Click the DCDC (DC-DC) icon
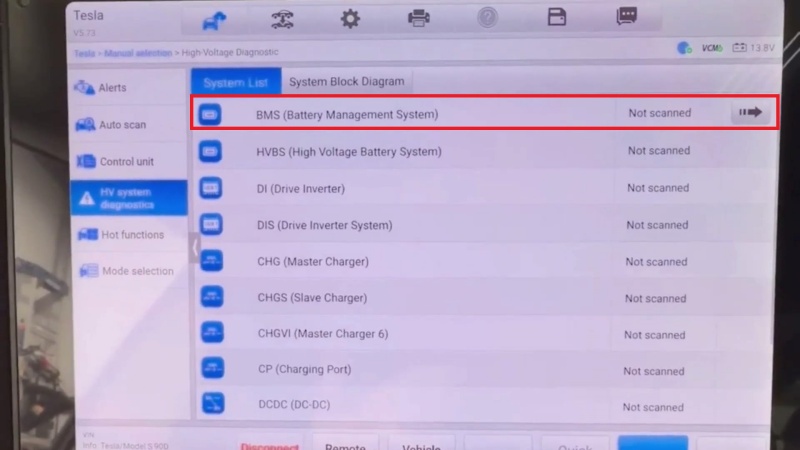The width and height of the screenshot is (800, 450). coord(213,403)
